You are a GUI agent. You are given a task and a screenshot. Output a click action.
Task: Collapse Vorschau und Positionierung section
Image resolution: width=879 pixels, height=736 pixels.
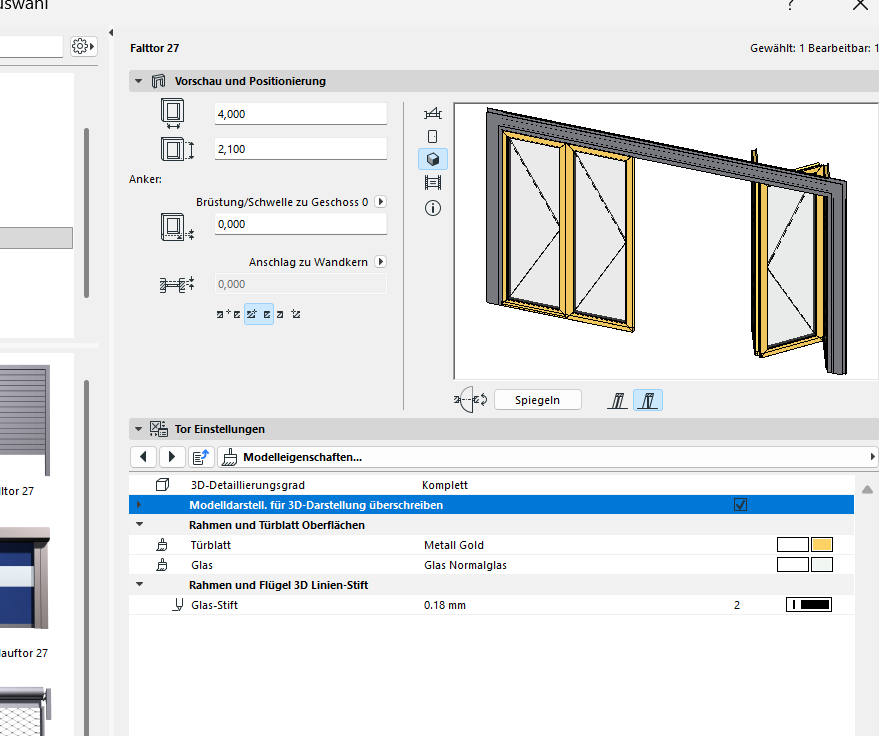click(x=138, y=81)
